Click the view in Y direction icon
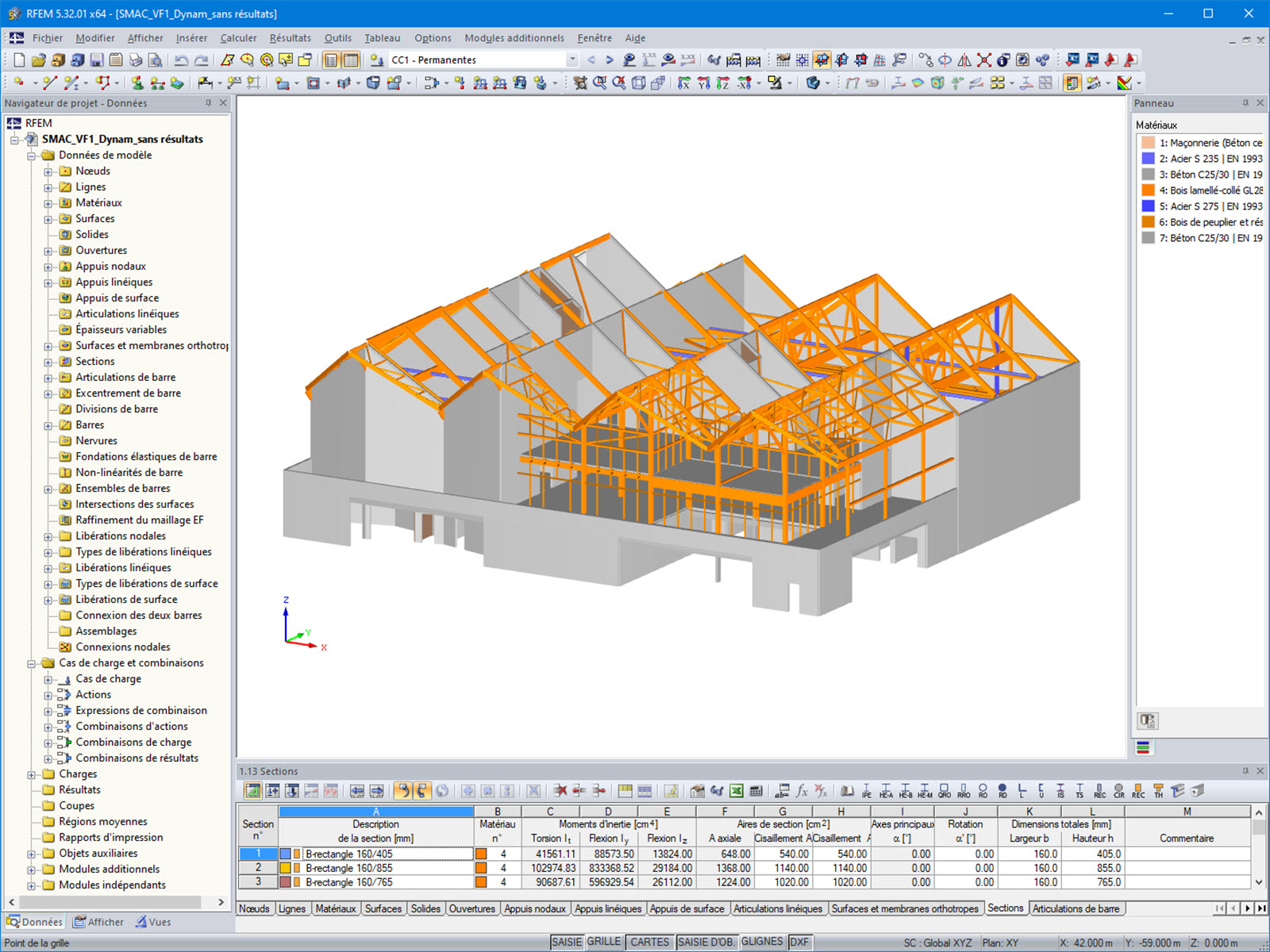This screenshot has height=952, width=1270. pos(703,83)
